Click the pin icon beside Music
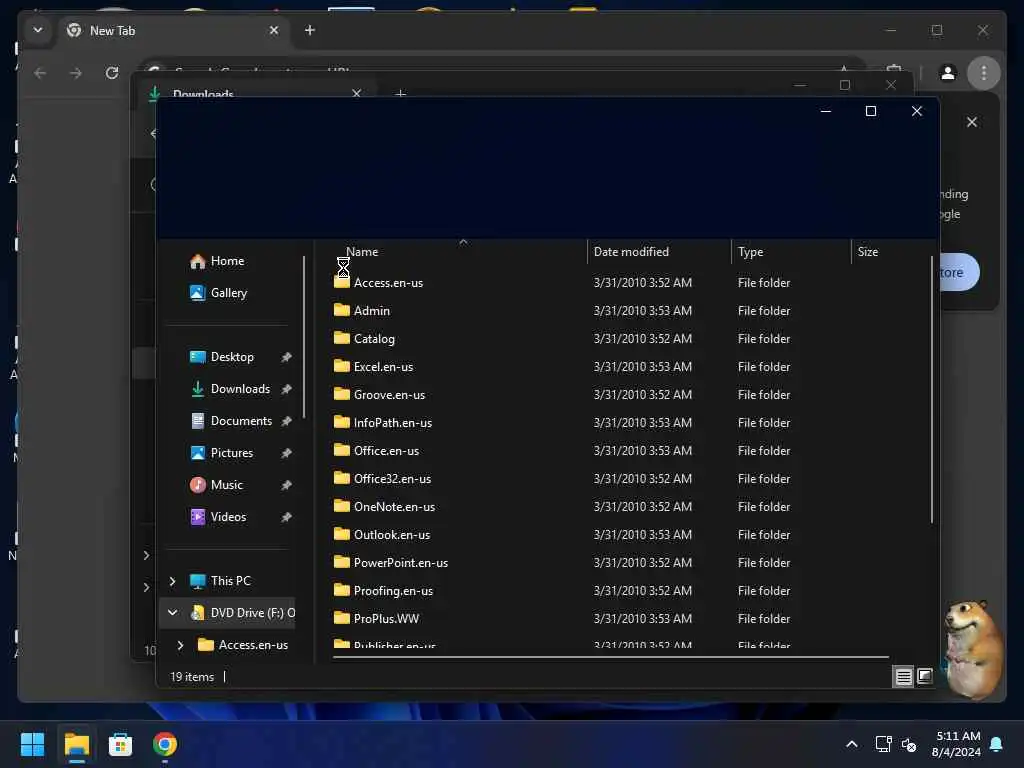 tap(286, 485)
